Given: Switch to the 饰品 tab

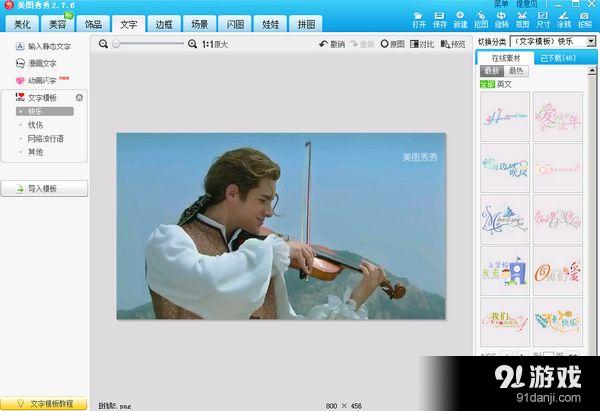Looking at the screenshot, I should (93, 24).
